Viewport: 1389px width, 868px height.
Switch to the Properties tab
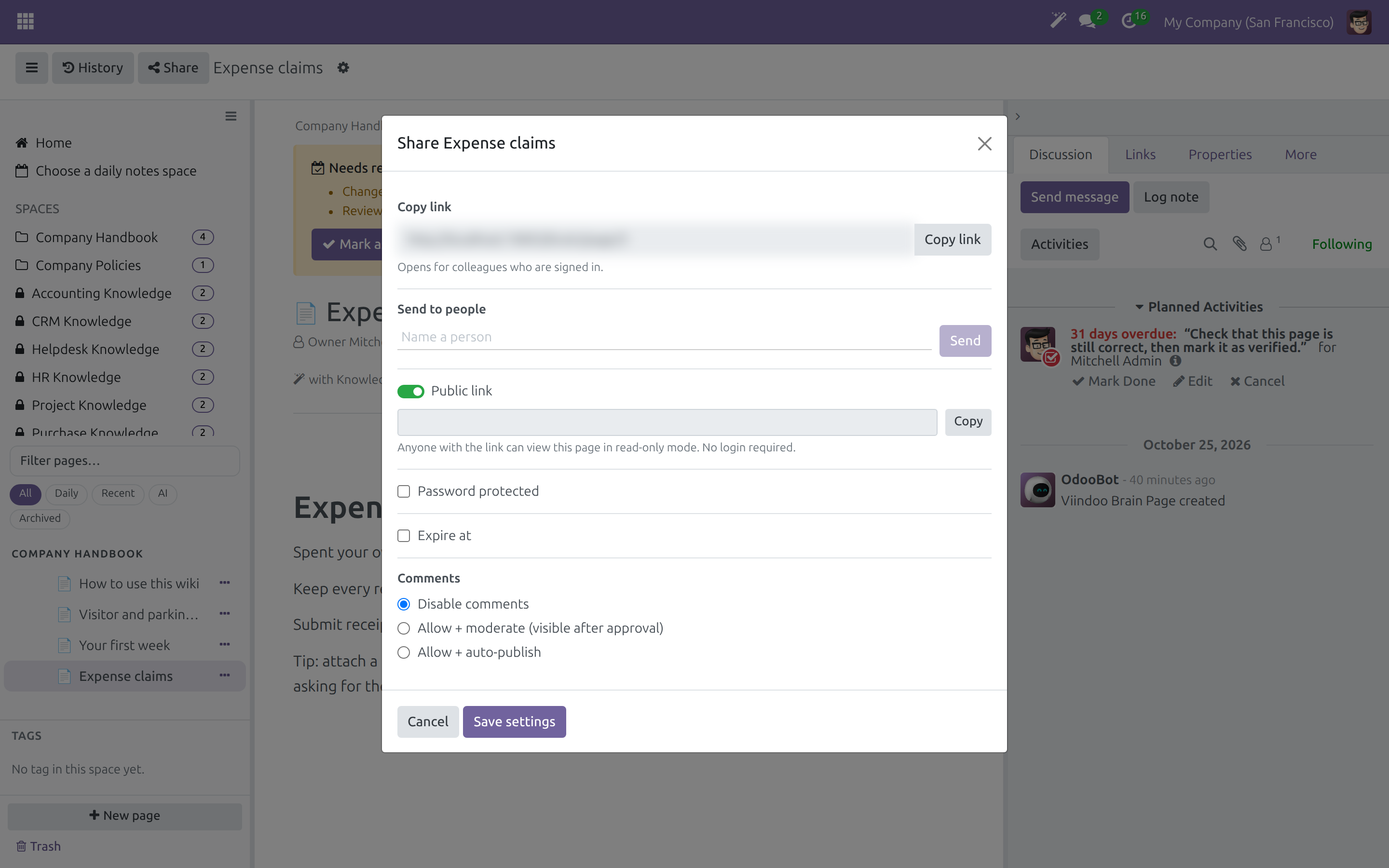1220,154
